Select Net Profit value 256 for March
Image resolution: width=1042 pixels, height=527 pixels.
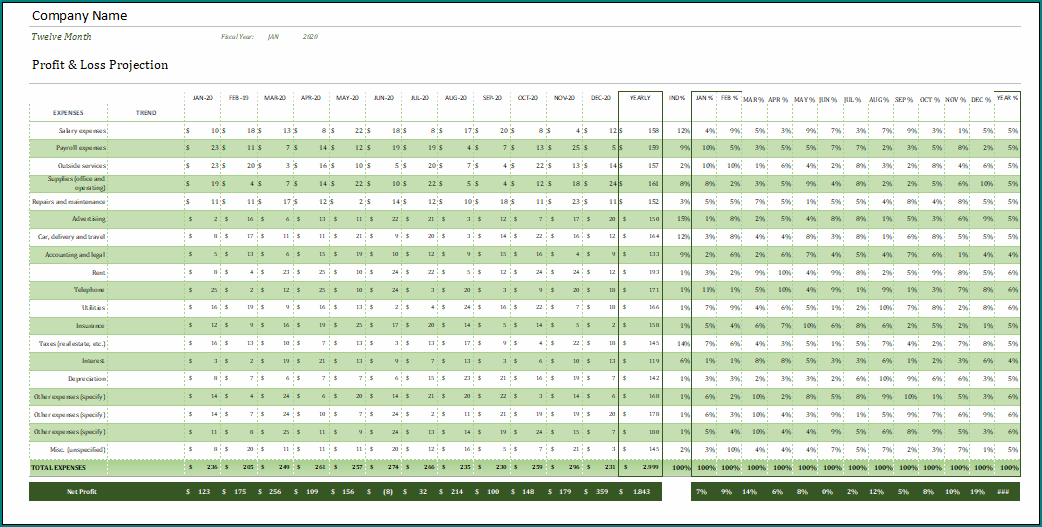(x=274, y=492)
